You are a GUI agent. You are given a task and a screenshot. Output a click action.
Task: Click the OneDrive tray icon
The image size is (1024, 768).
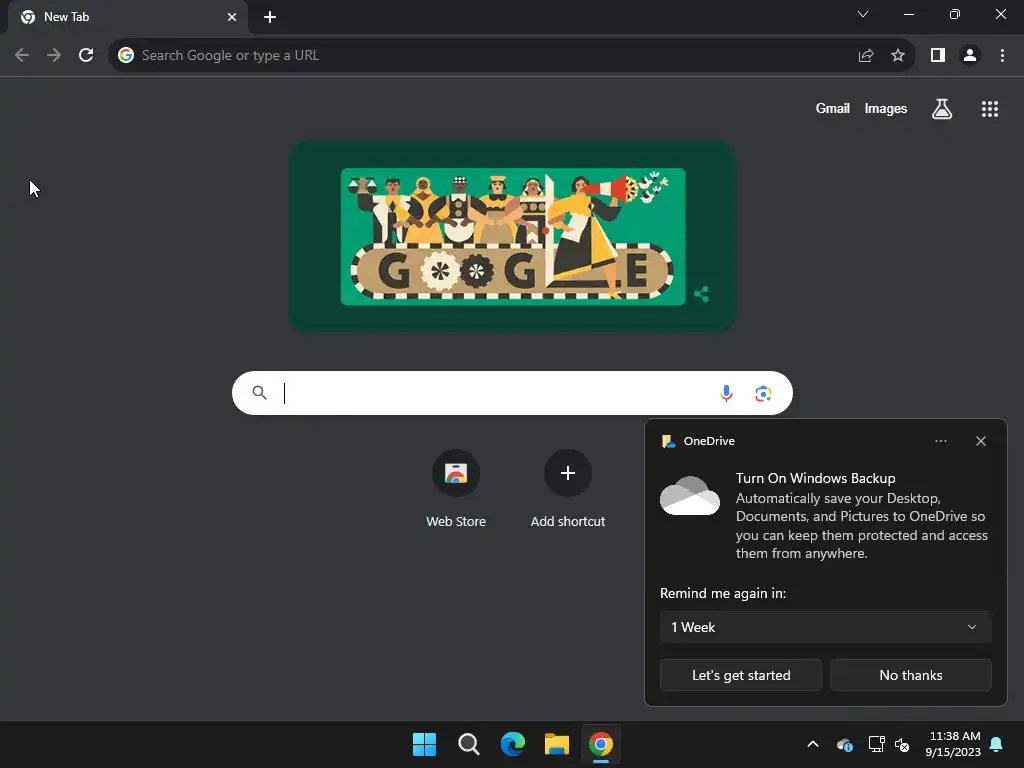click(844, 744)
